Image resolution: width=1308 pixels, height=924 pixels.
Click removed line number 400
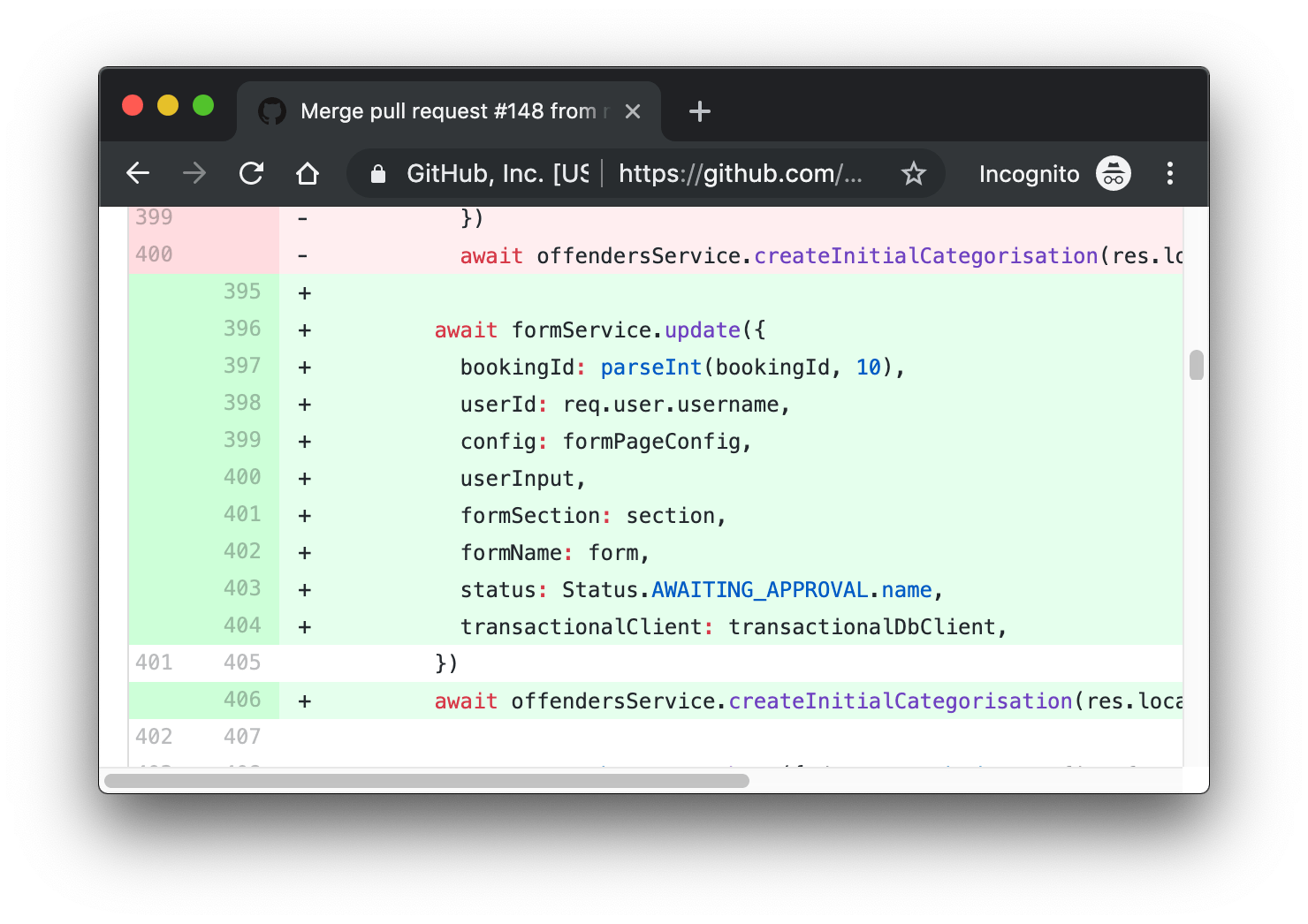[154, 254]
